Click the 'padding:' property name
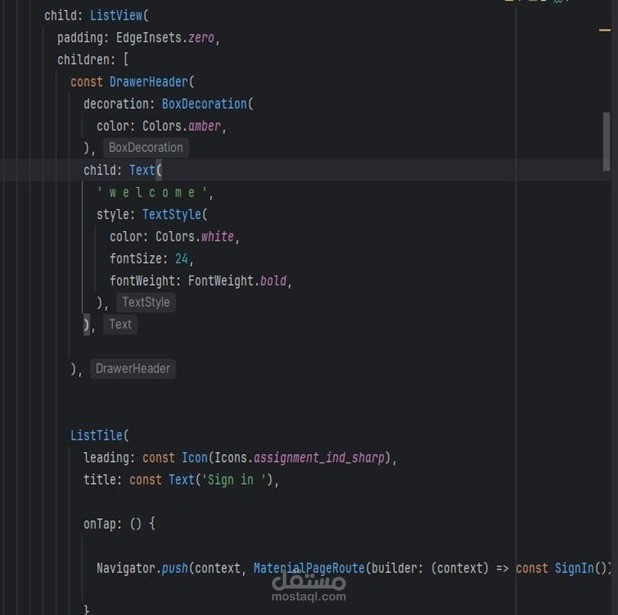This screenshot has width=618, height=615. pyautogui.click(x=83, y=37)
